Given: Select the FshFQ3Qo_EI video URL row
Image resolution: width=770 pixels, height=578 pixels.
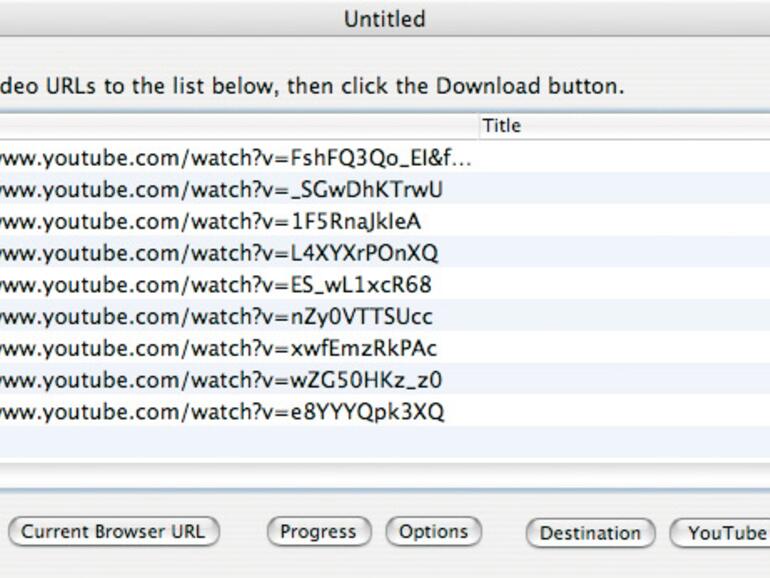Looking at the screenshot, I should coord(235,157).
